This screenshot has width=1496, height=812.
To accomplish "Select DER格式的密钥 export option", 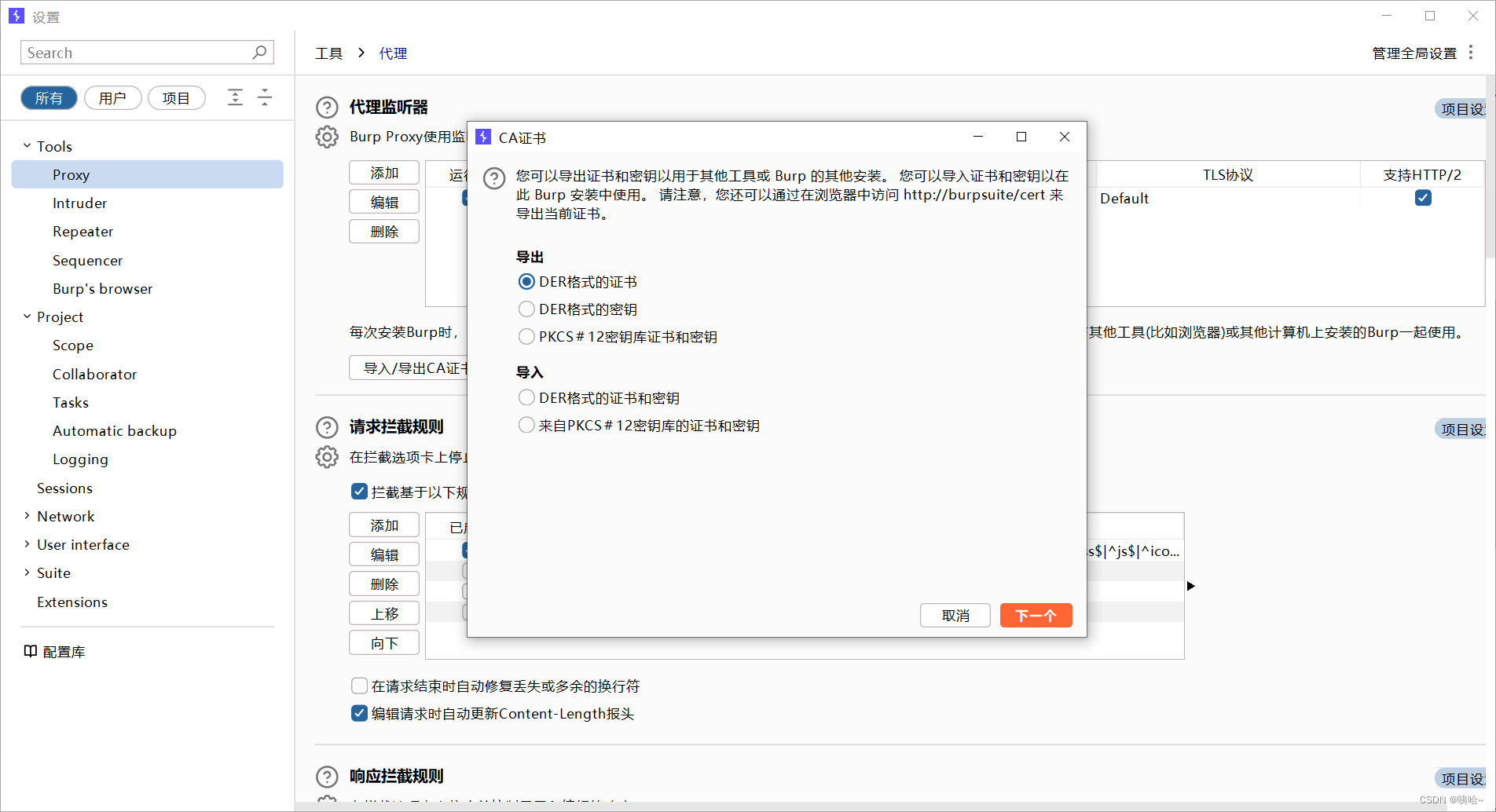I will pyautogui.click(x=526, y=309).
